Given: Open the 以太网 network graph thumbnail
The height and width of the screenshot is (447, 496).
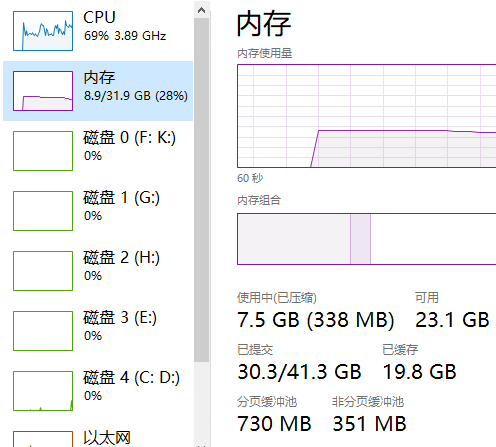Looking at the screenshot, I should tap(43, 439).
